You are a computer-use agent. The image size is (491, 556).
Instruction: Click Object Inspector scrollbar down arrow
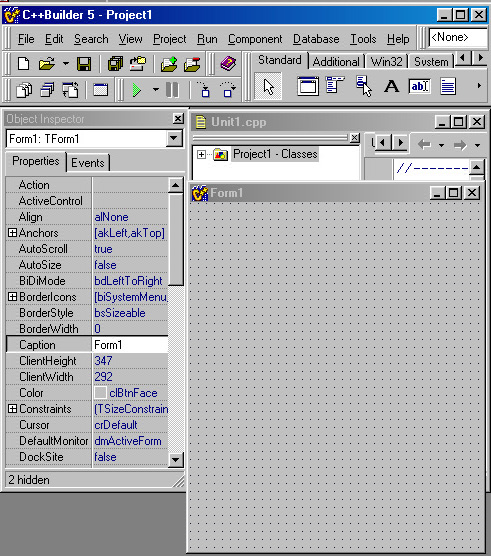pyautogui.click(x=176, y=460)
